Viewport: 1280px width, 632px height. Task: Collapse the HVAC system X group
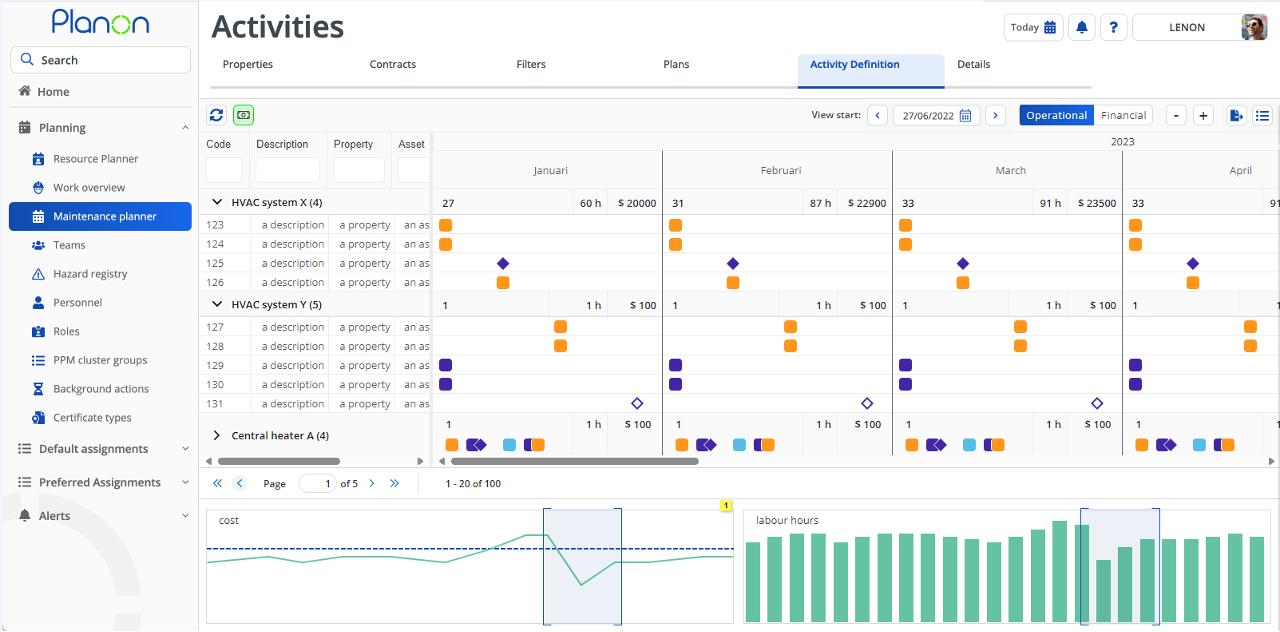coord(217,202)
